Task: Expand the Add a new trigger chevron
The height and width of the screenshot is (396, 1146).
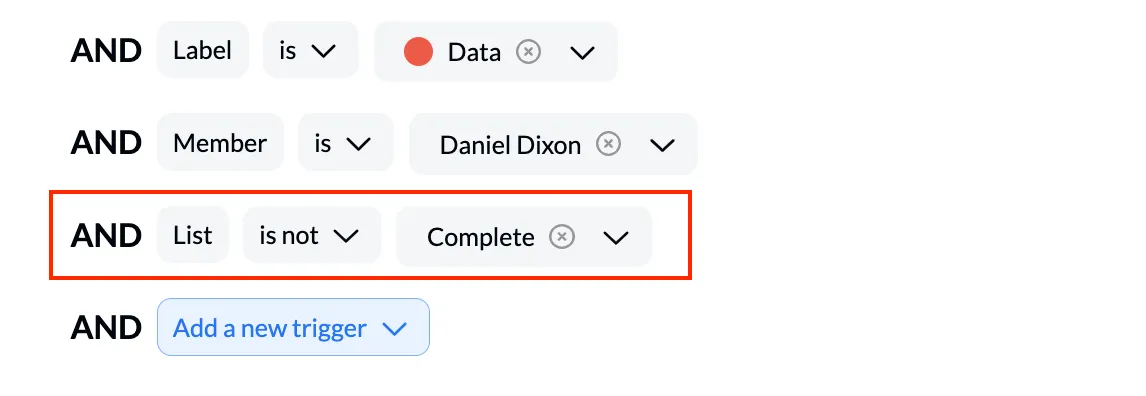Action: (395, 330)
